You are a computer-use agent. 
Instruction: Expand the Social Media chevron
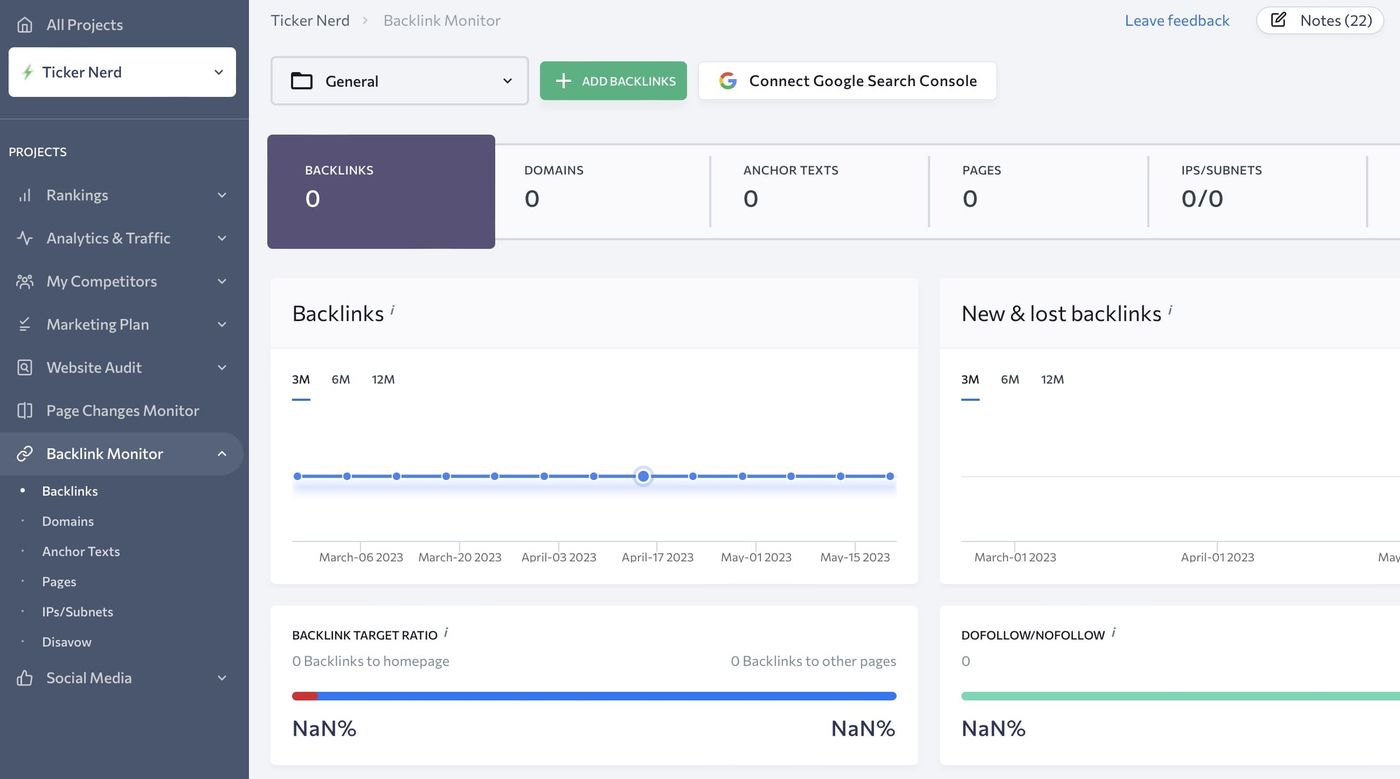click(222, 677)
